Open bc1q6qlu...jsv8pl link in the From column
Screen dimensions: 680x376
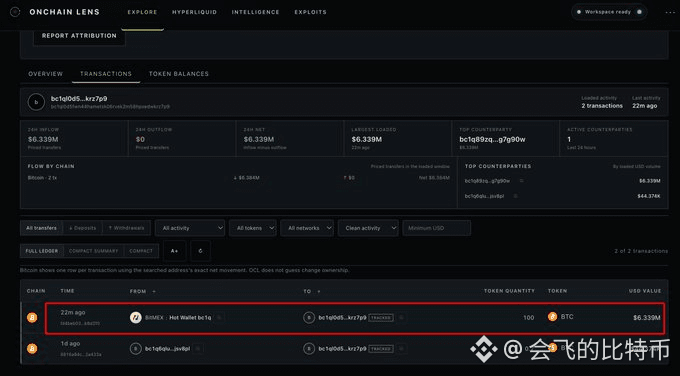coord(167,348)
